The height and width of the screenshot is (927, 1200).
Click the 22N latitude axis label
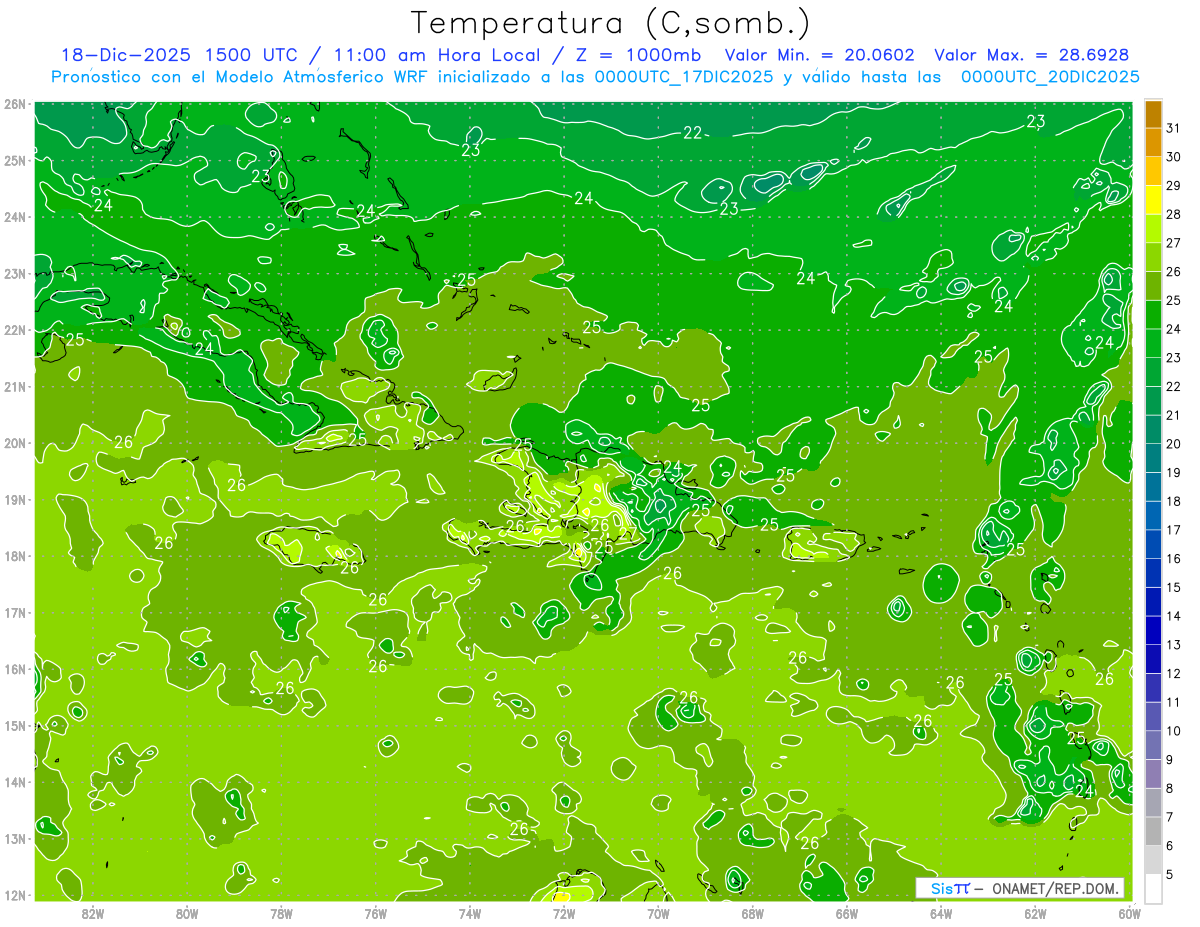click(x=15, y=330)
